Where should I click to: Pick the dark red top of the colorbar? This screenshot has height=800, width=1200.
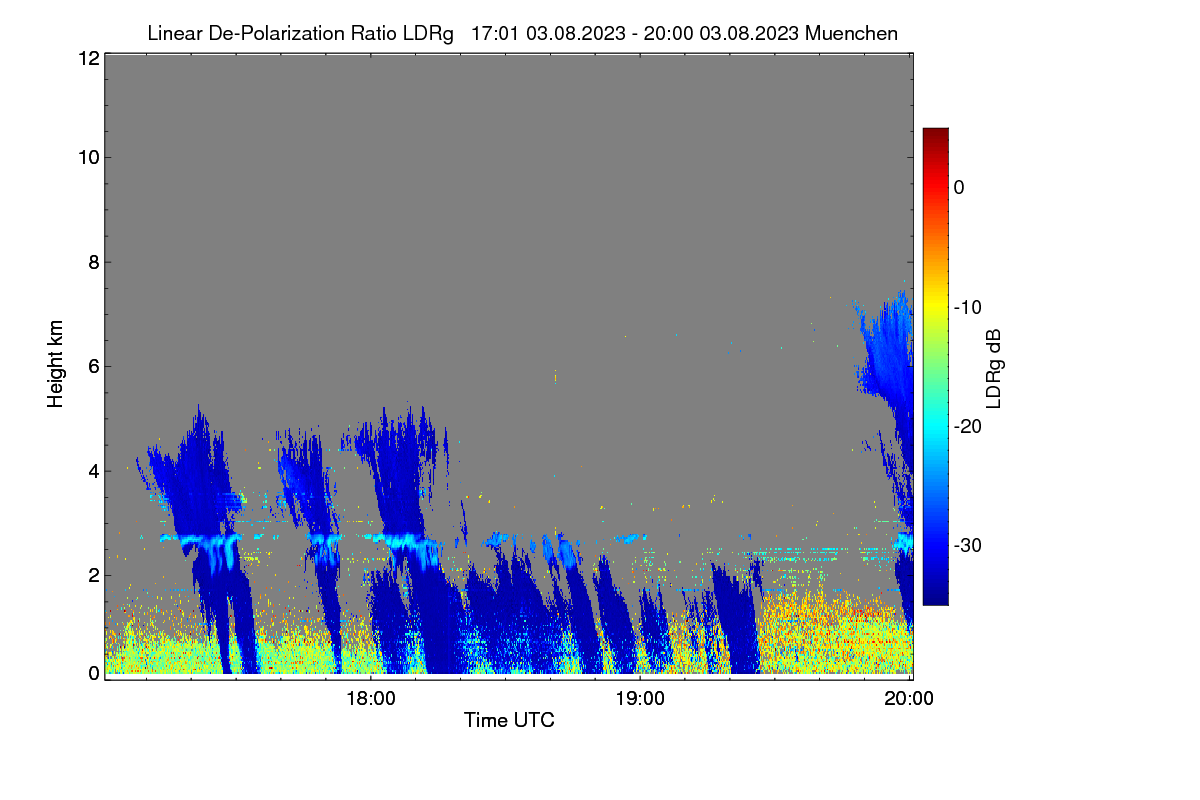pyautogui.click(x=935, y=135)
